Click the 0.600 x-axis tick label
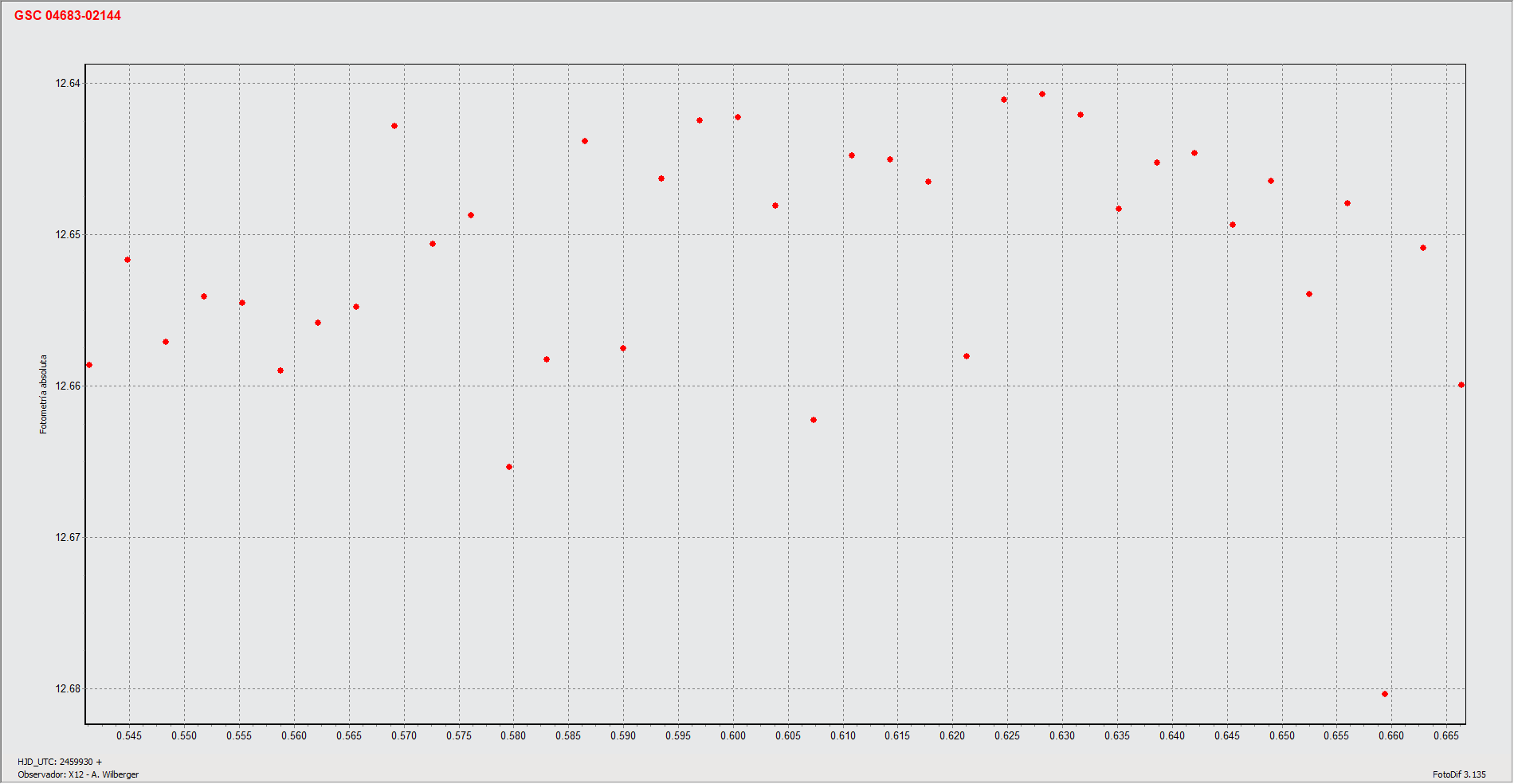The image size is (1514, 784). pos(733,736)
